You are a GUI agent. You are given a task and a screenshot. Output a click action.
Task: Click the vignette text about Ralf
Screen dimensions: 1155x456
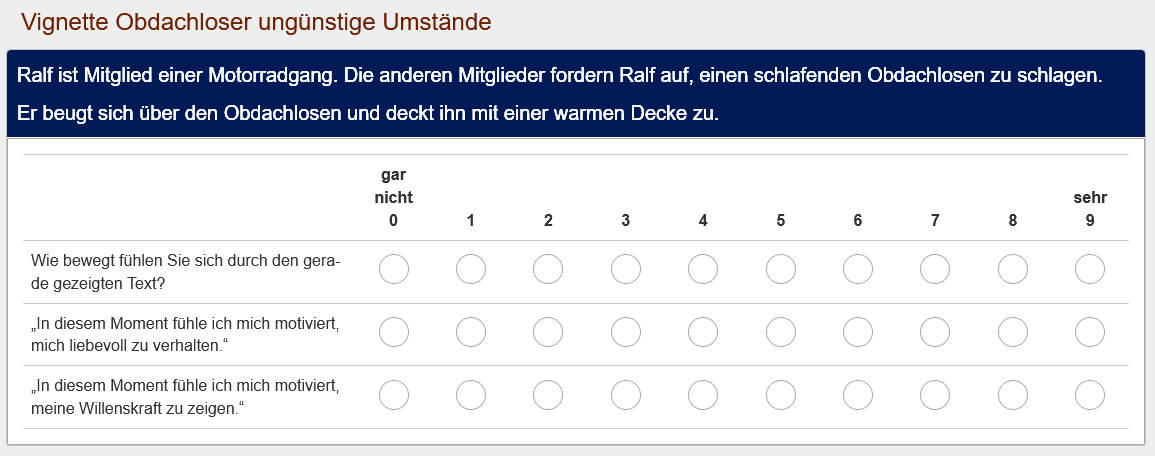click(x=560, y=94)
